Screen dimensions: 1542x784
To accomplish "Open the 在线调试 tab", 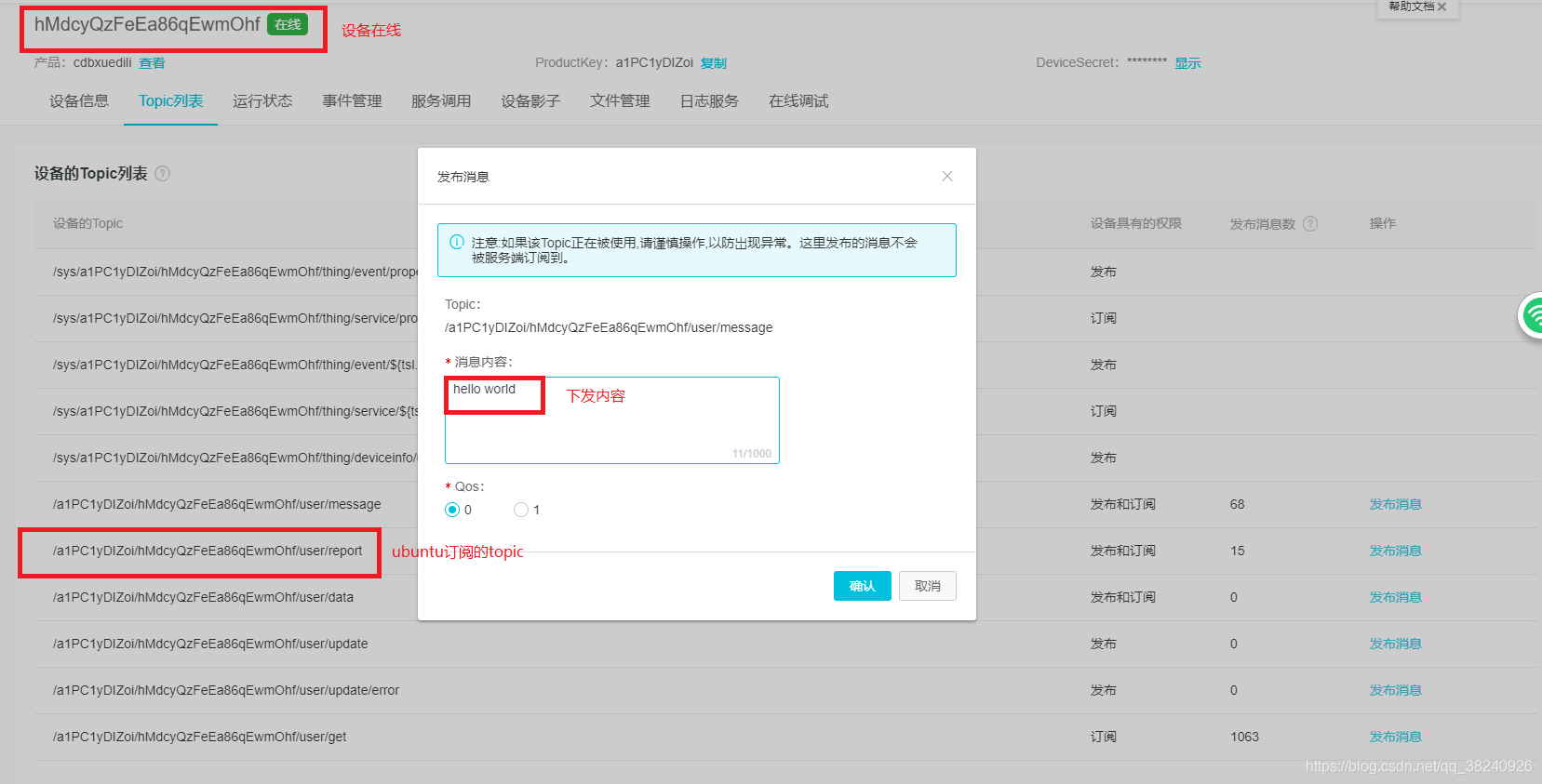I will (x=798, y=100).
